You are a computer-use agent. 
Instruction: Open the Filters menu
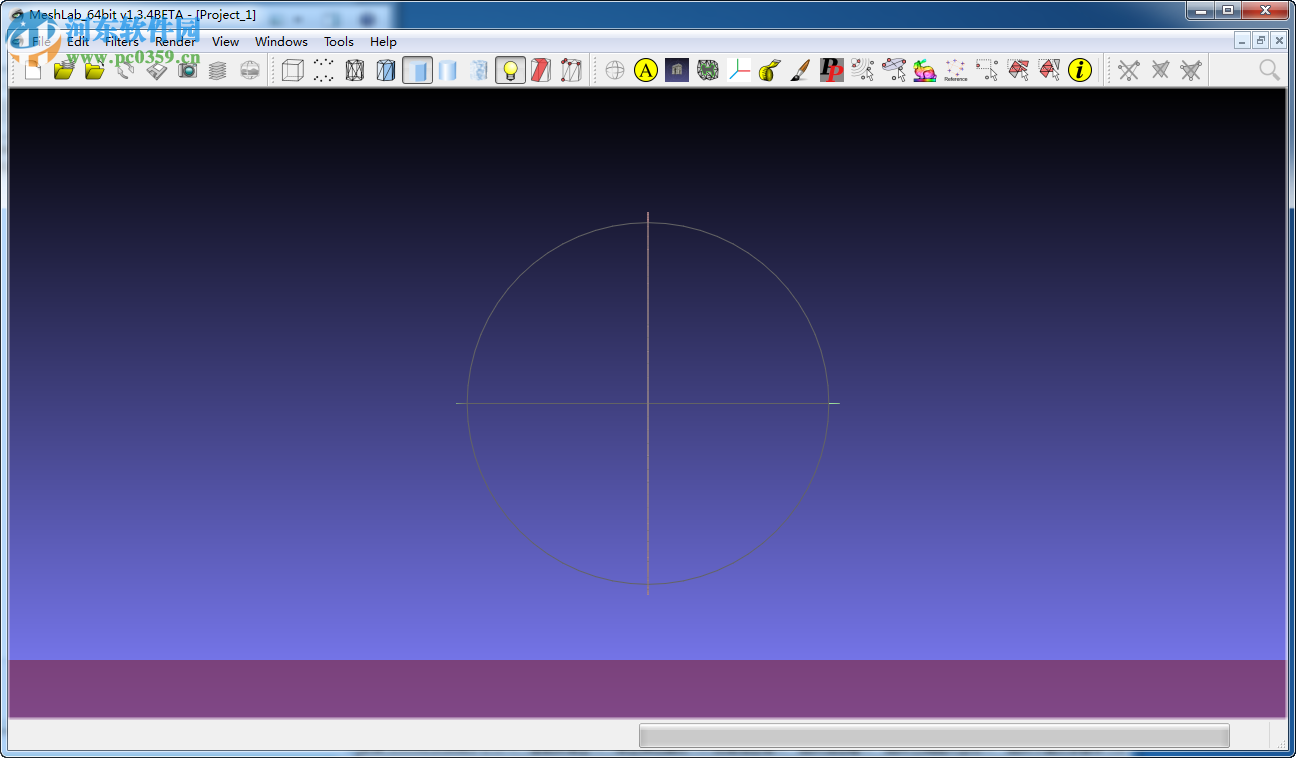click(x=121, y=41)
